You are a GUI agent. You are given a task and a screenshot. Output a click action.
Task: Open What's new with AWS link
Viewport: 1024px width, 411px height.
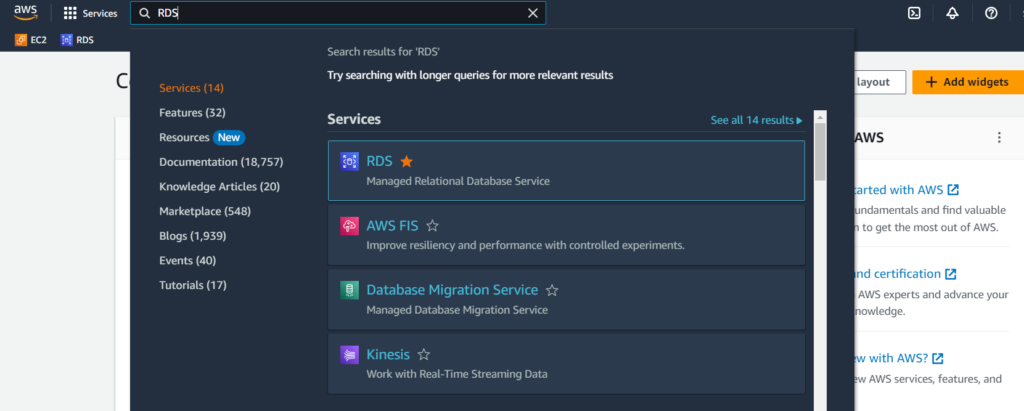pos(897,358)
